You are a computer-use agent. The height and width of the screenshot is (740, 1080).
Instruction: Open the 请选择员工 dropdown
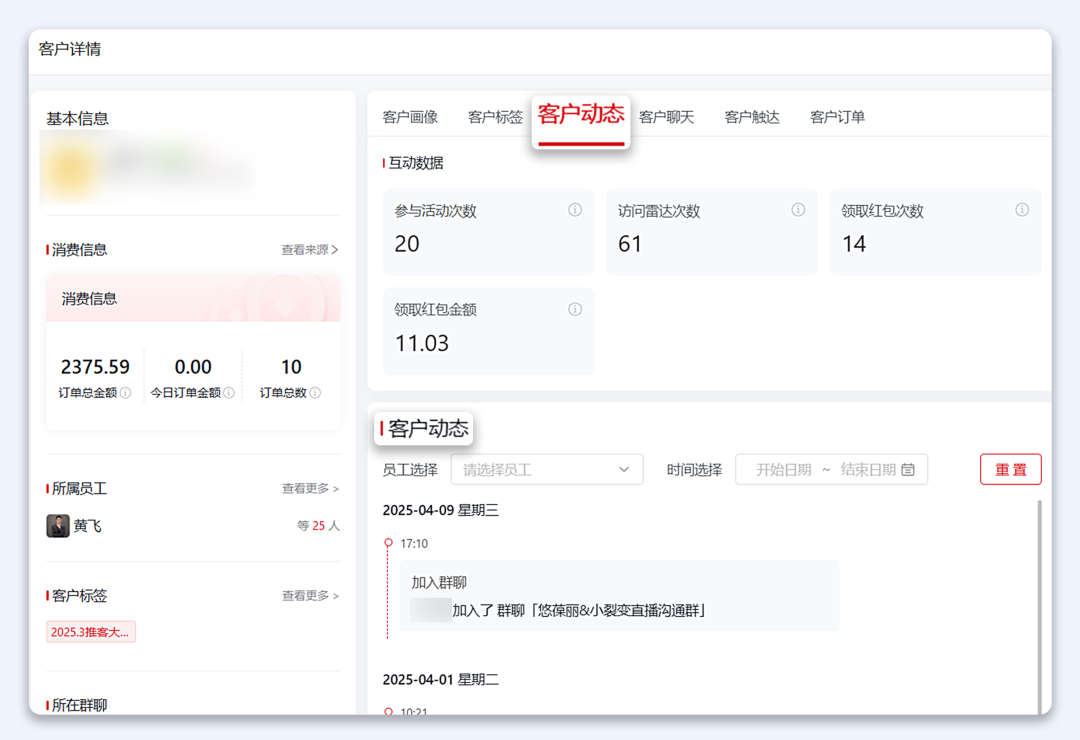point(546,469)
